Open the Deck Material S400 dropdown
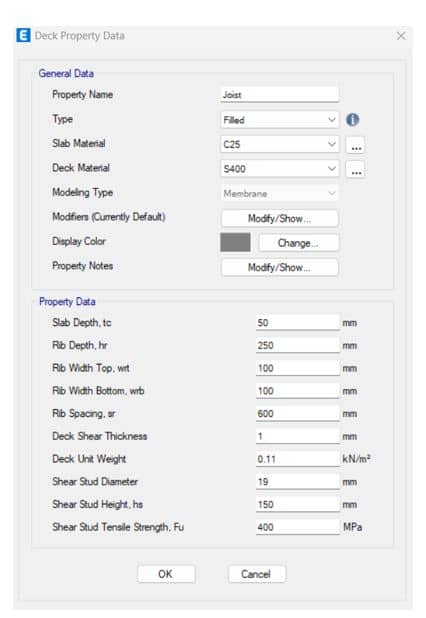This screenshot has height=618, width=426. coord(279,169)
